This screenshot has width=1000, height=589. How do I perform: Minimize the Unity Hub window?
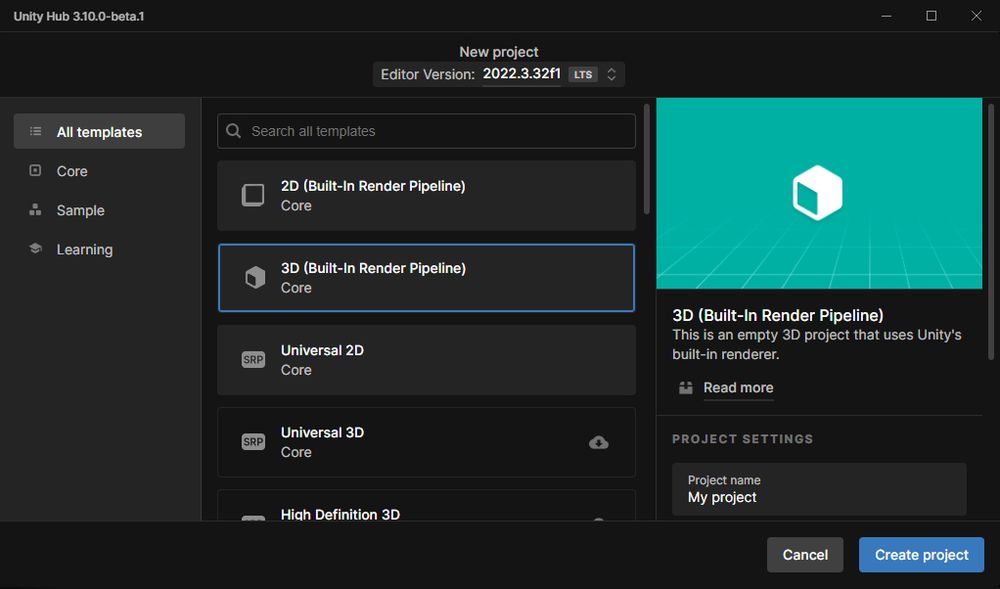tap(886, 16)
